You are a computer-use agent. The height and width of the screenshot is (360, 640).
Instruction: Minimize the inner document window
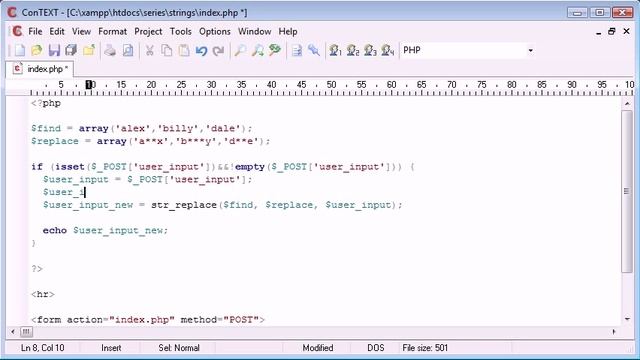pyautogui.click(x=598, y=32)
